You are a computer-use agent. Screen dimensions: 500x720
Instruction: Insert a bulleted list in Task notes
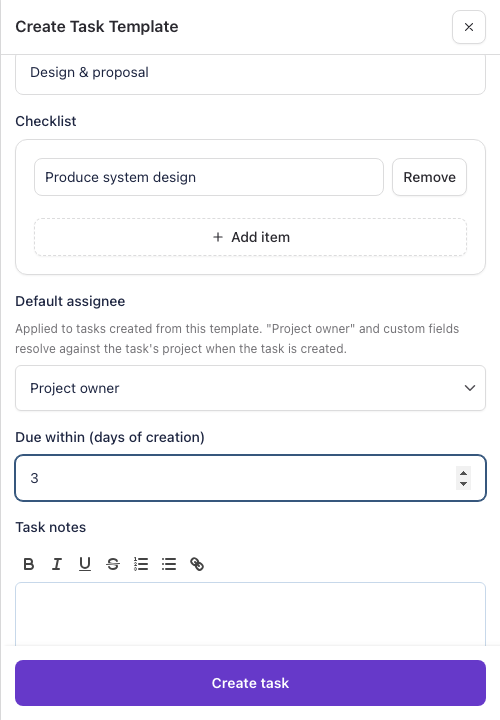(x=169, y=564)
